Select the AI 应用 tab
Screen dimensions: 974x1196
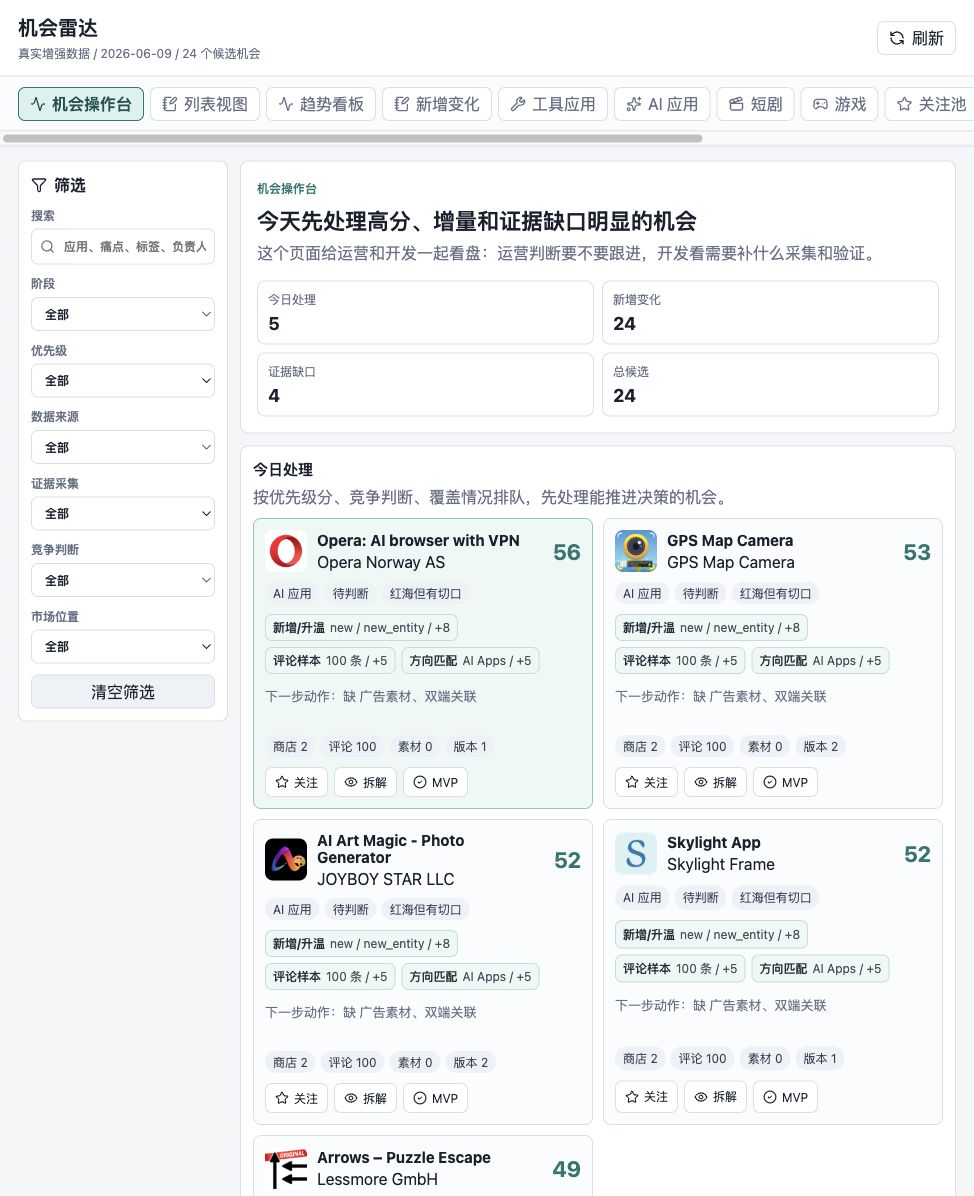tap(662, 104)
